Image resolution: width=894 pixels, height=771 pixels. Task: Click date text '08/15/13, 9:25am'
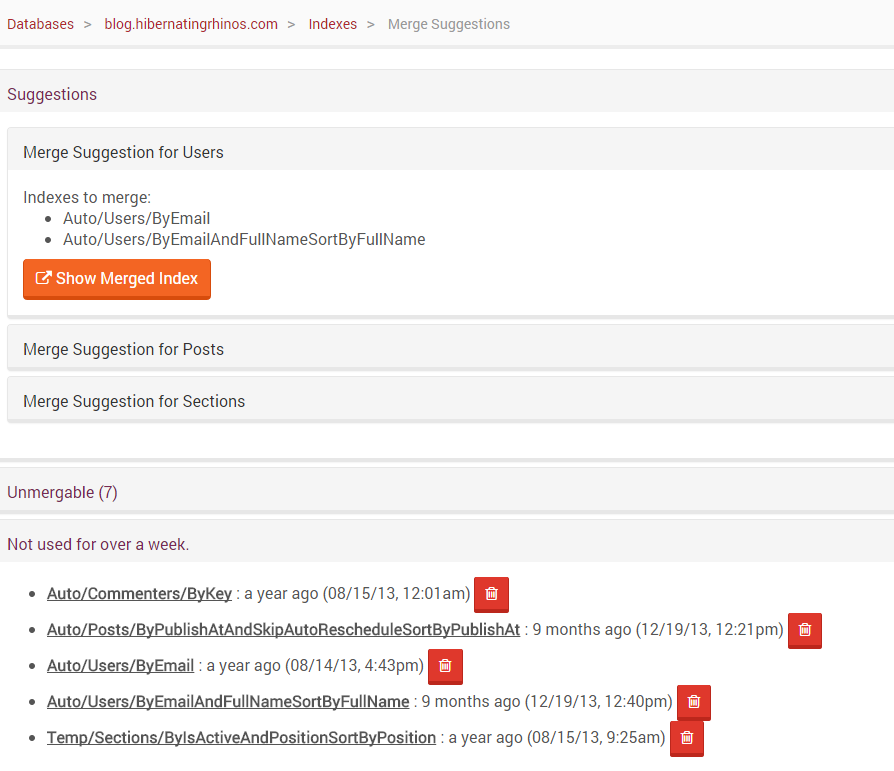click(x=596, y=737)
